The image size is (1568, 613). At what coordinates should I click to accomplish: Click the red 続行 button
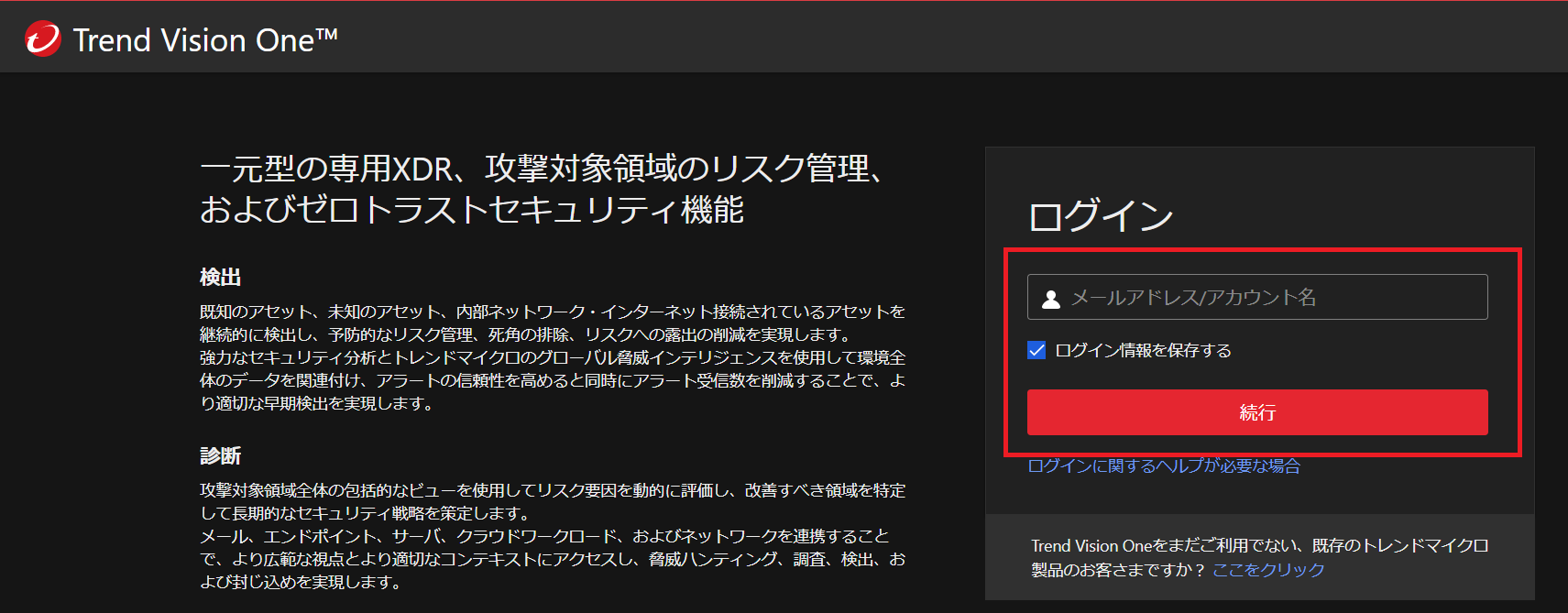pyautogui.click(x=1257, y=412)
